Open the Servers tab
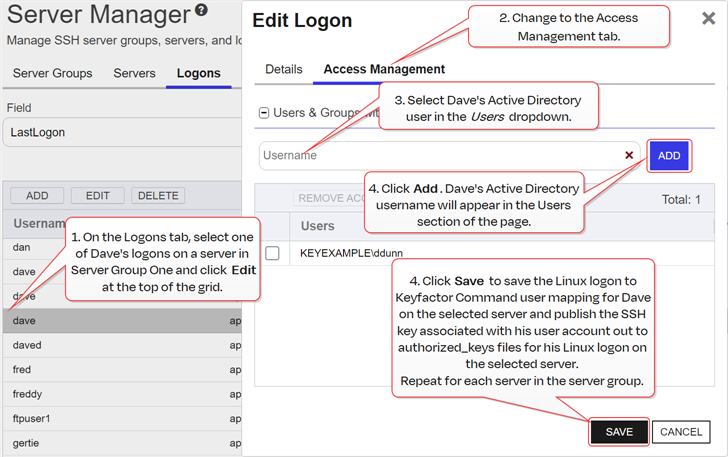The width and height of the screenshot is (728, 457). [134, 73]
